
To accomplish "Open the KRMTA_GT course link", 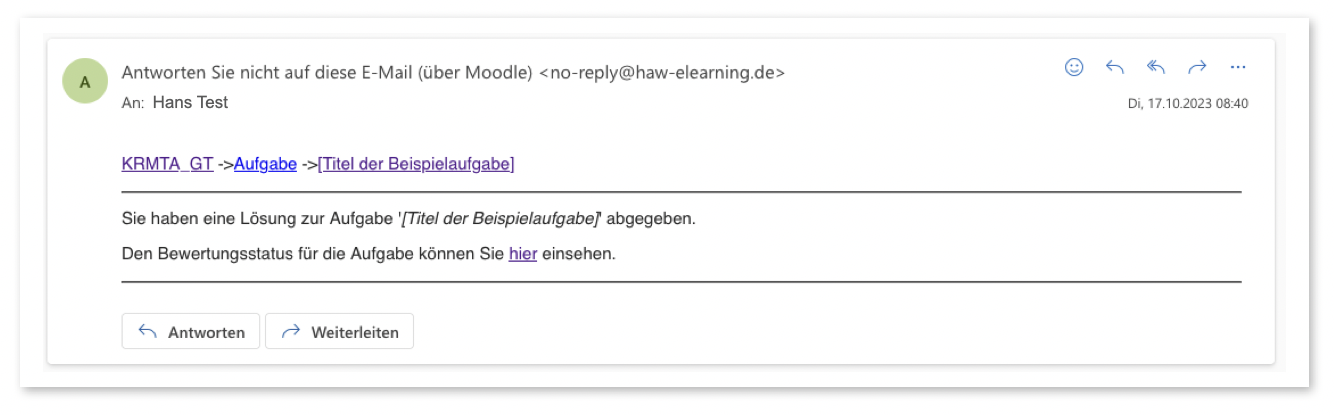I will coord(167,165).
